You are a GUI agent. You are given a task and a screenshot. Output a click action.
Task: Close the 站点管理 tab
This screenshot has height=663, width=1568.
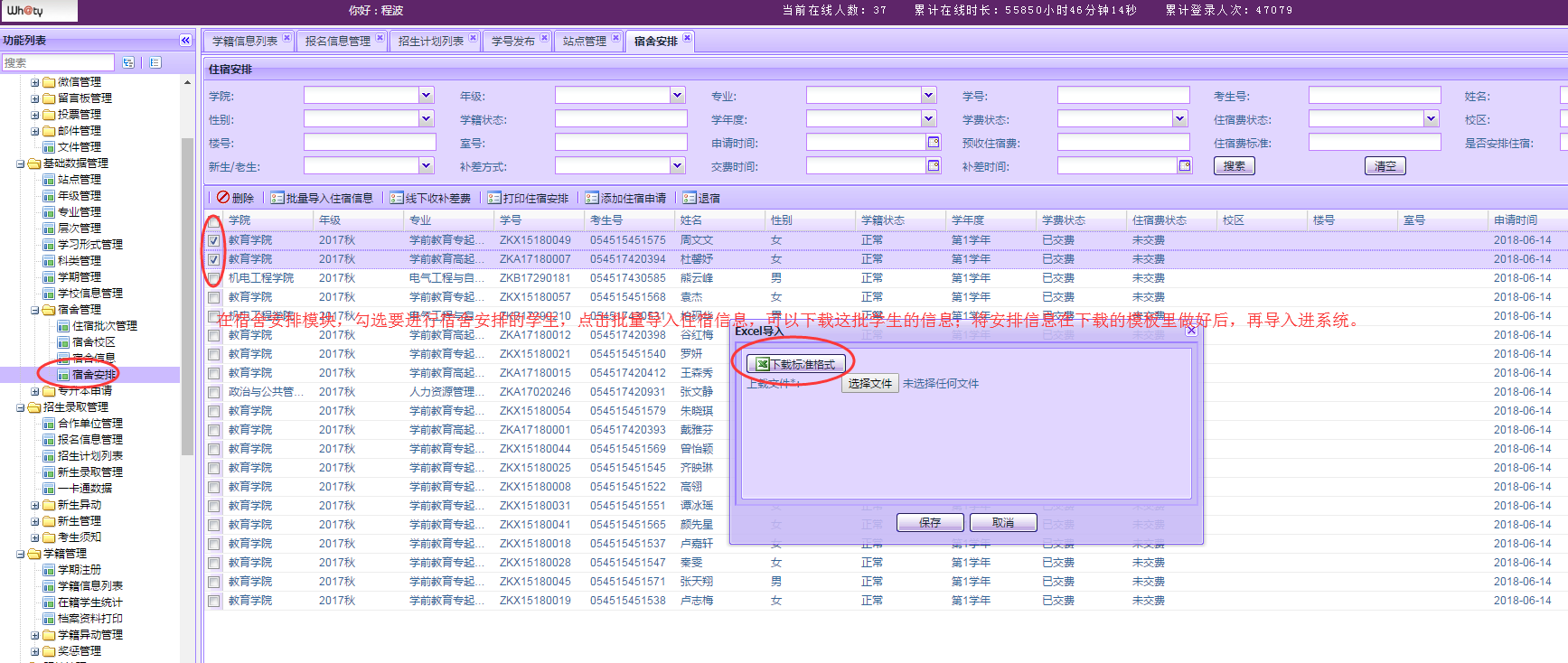click(x=615, y=38)
